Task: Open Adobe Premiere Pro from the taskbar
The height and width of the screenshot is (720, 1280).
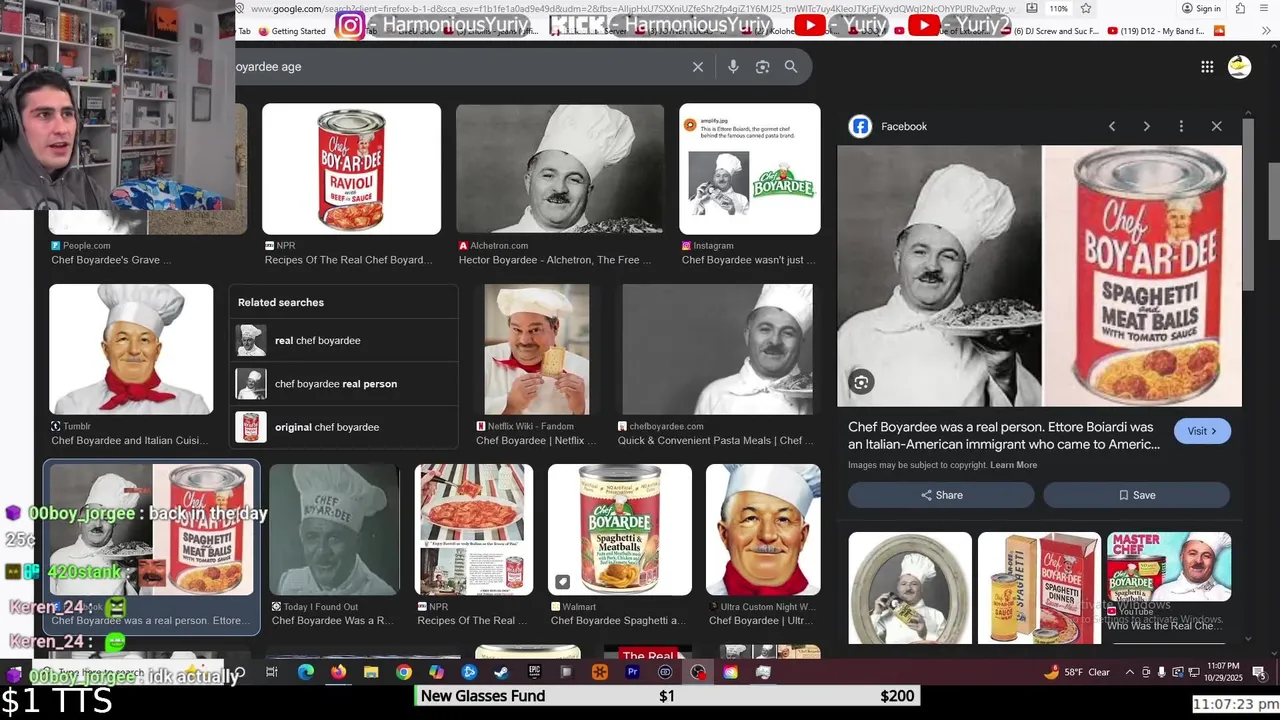Action: (x=632, y=672)
